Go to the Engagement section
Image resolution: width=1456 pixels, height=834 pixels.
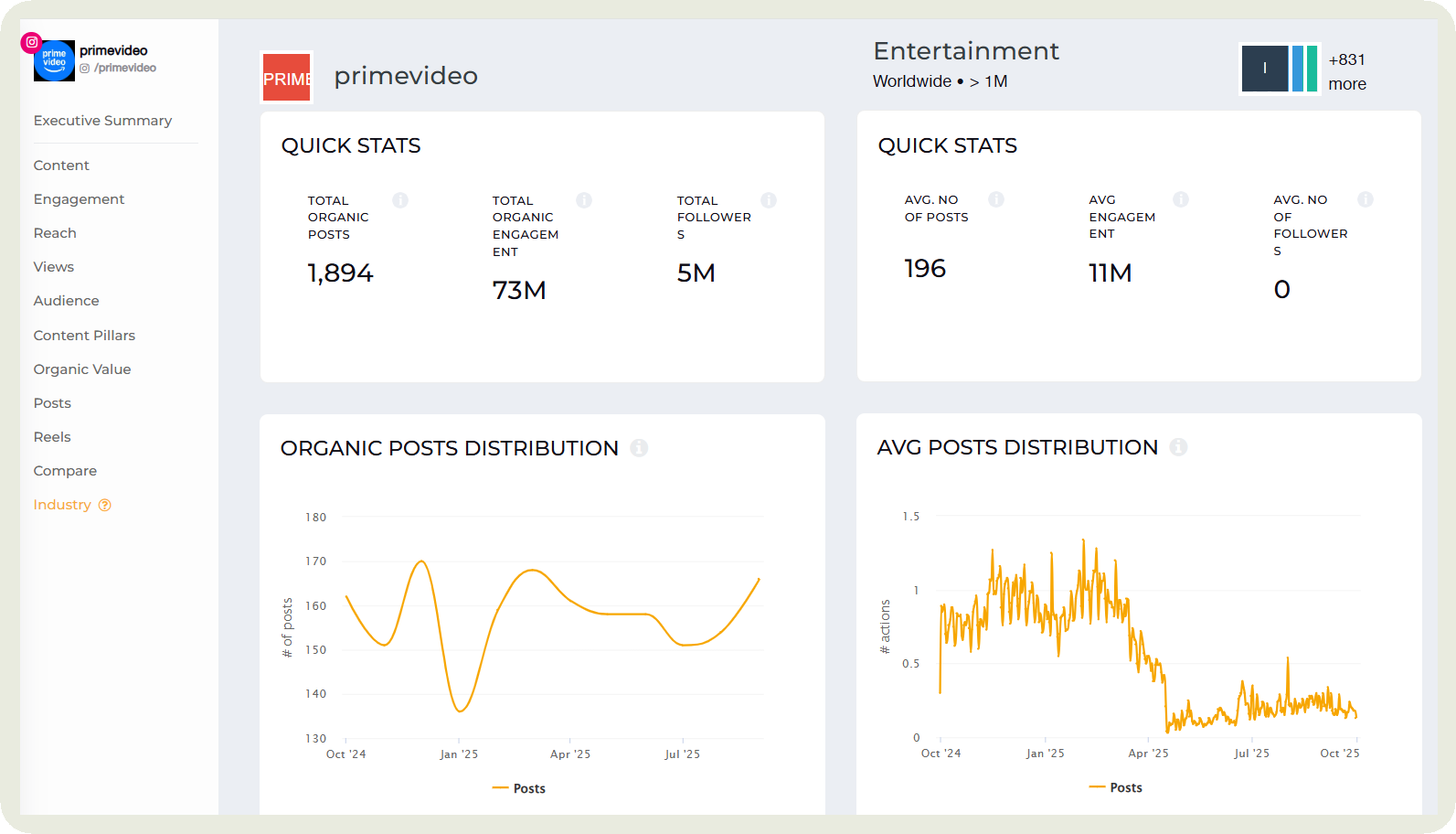(x=79, y=199)
